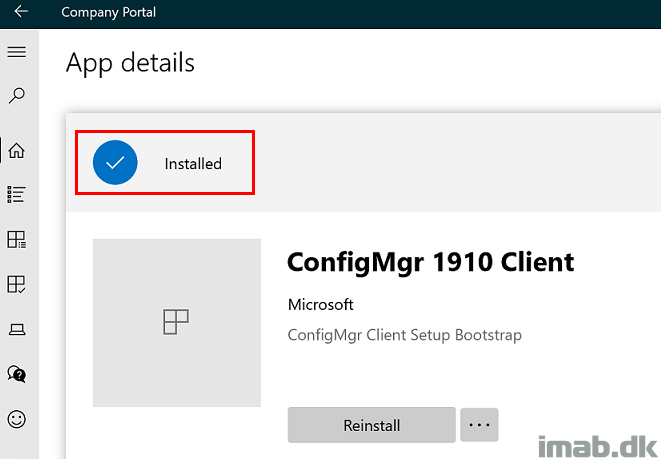Expand the hamburger navigation menu
This screenshot has width=661, height=459.
pyautogui.click(x=16, y=52)
